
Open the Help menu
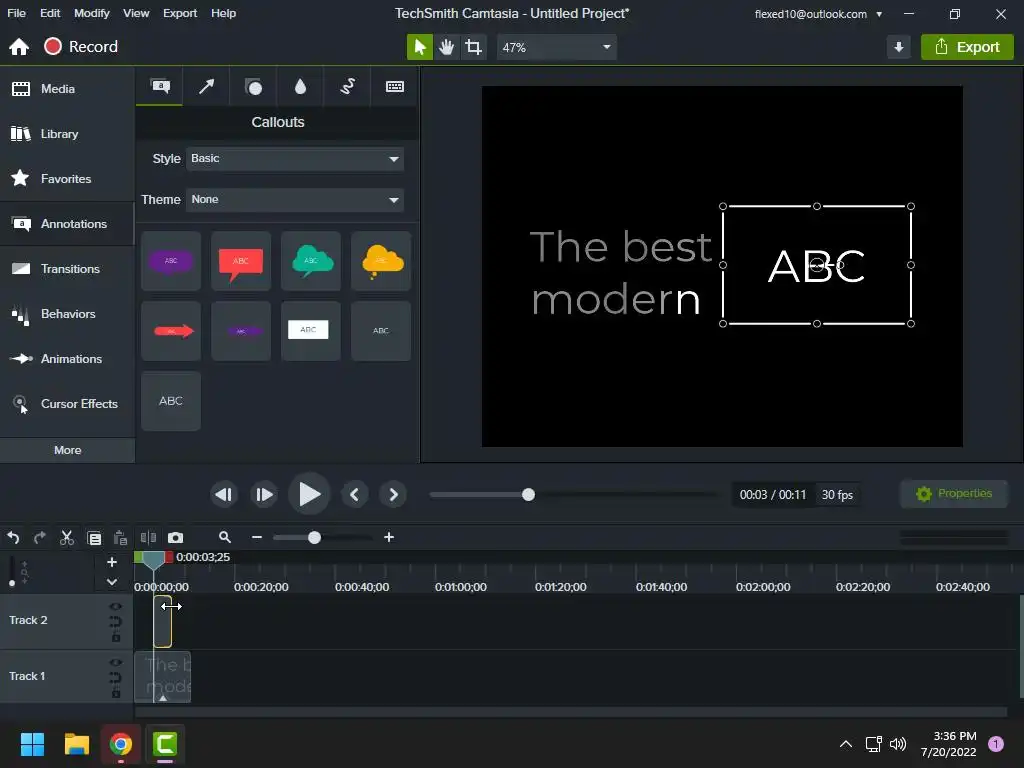(x=223, y=13)
